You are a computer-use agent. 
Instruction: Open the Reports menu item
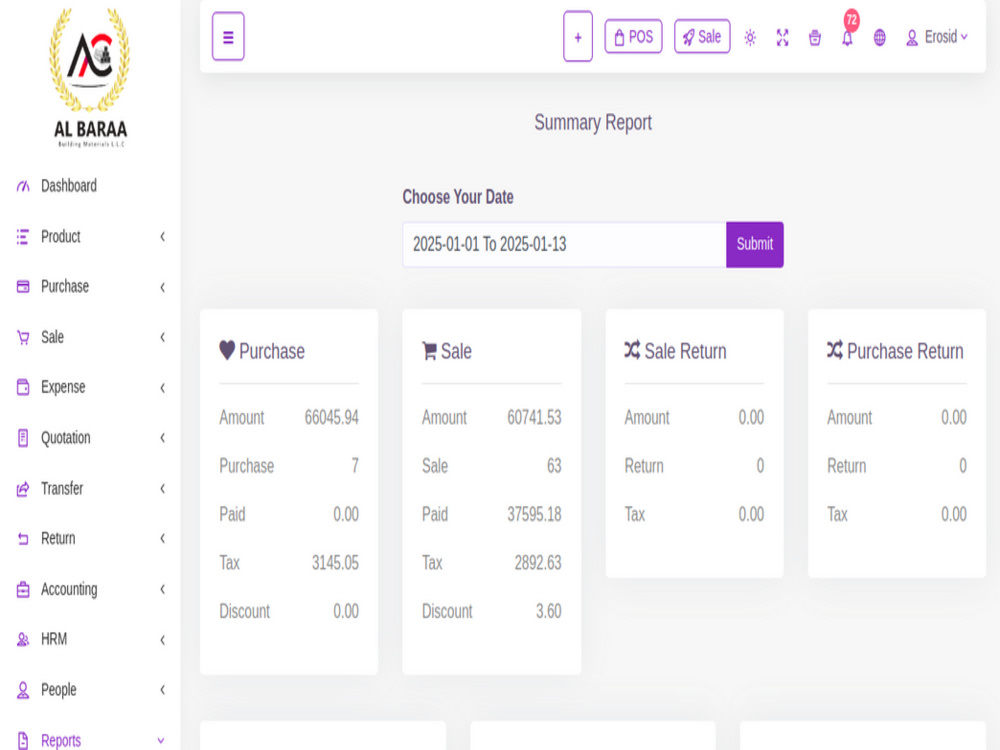(61, 740)
